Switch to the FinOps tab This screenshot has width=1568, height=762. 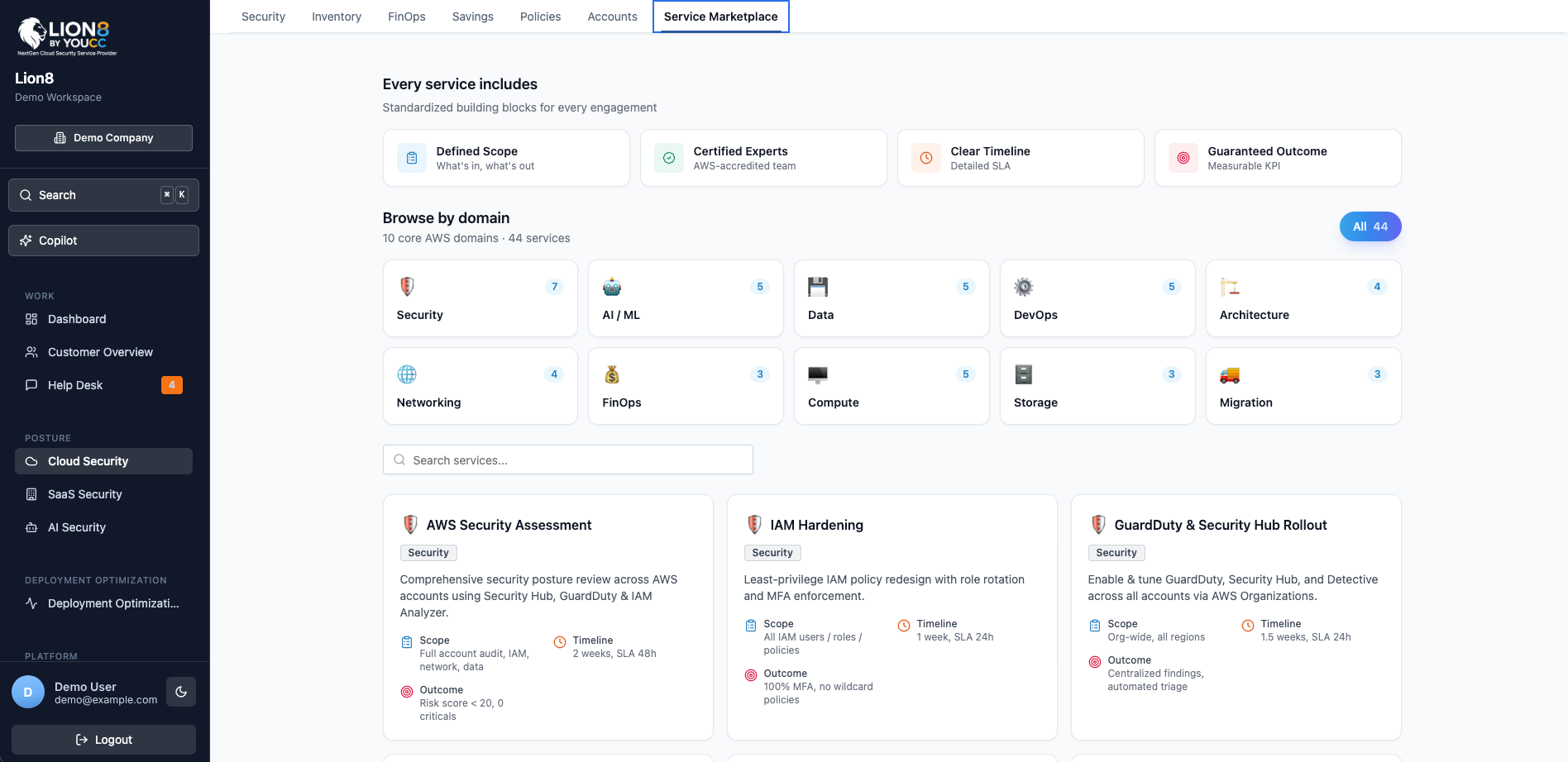(407, 17)
